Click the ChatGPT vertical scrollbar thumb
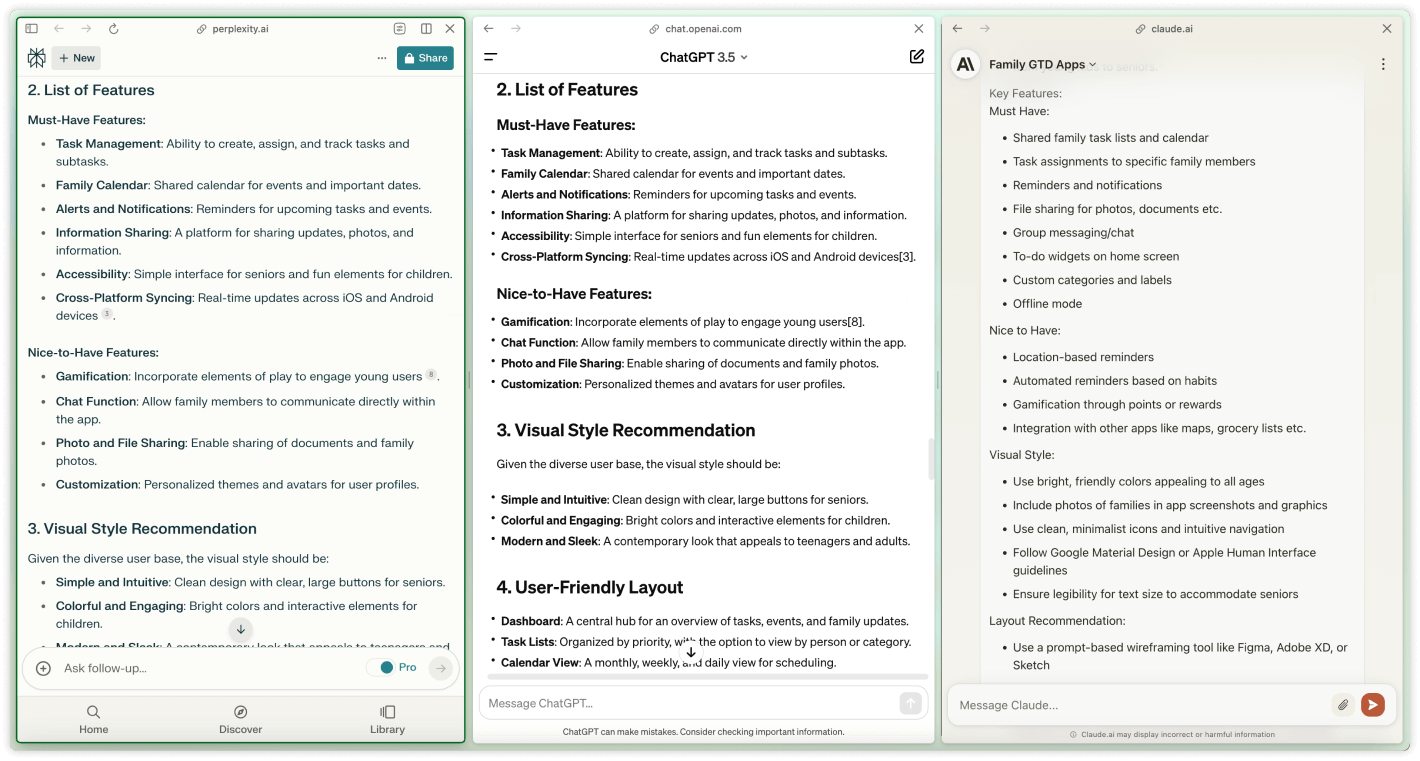The height and width of the screenshot is (761, 1420). (932, 458)
